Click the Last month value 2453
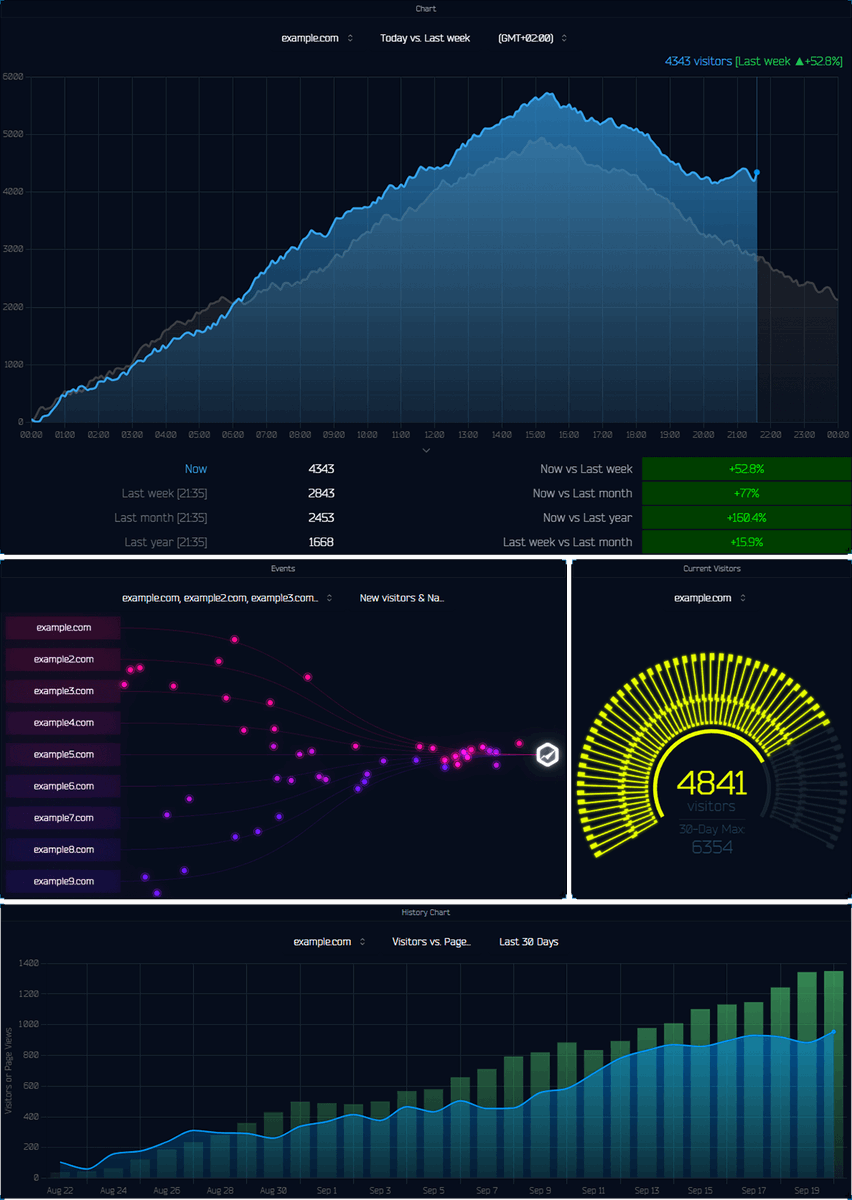 (321, 518)
